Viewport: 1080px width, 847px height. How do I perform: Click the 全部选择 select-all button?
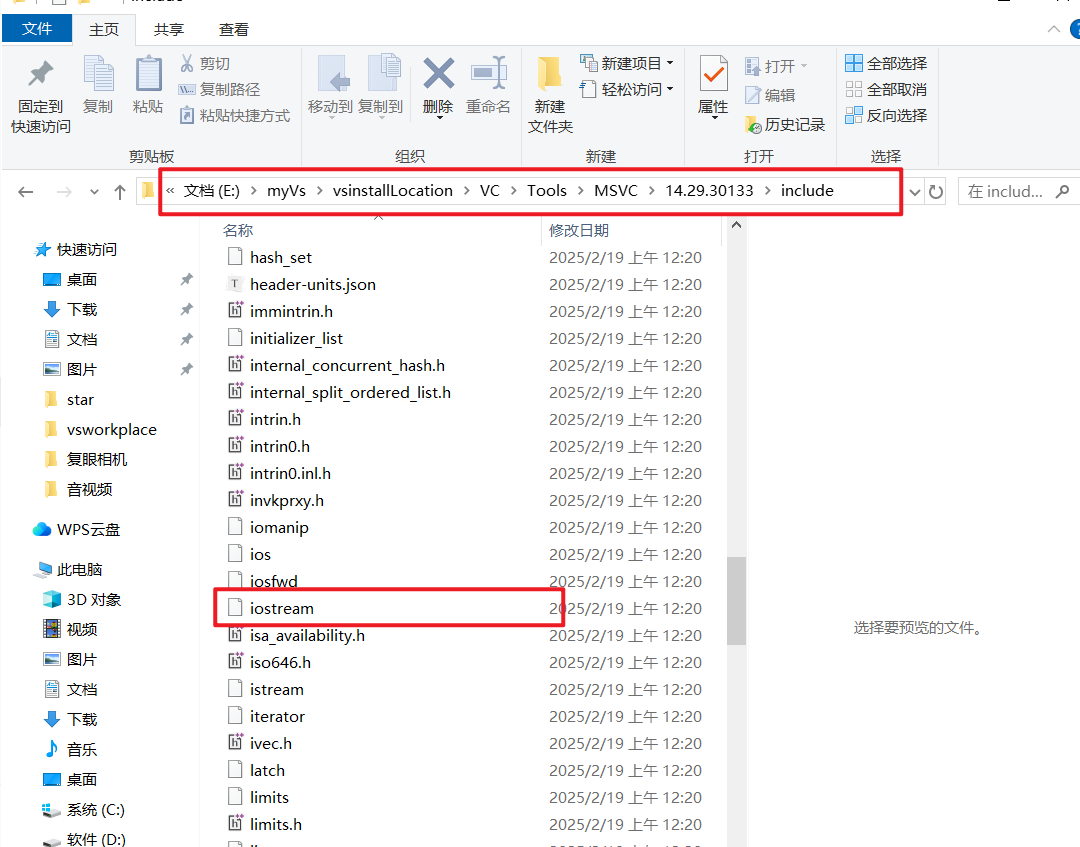884,62
